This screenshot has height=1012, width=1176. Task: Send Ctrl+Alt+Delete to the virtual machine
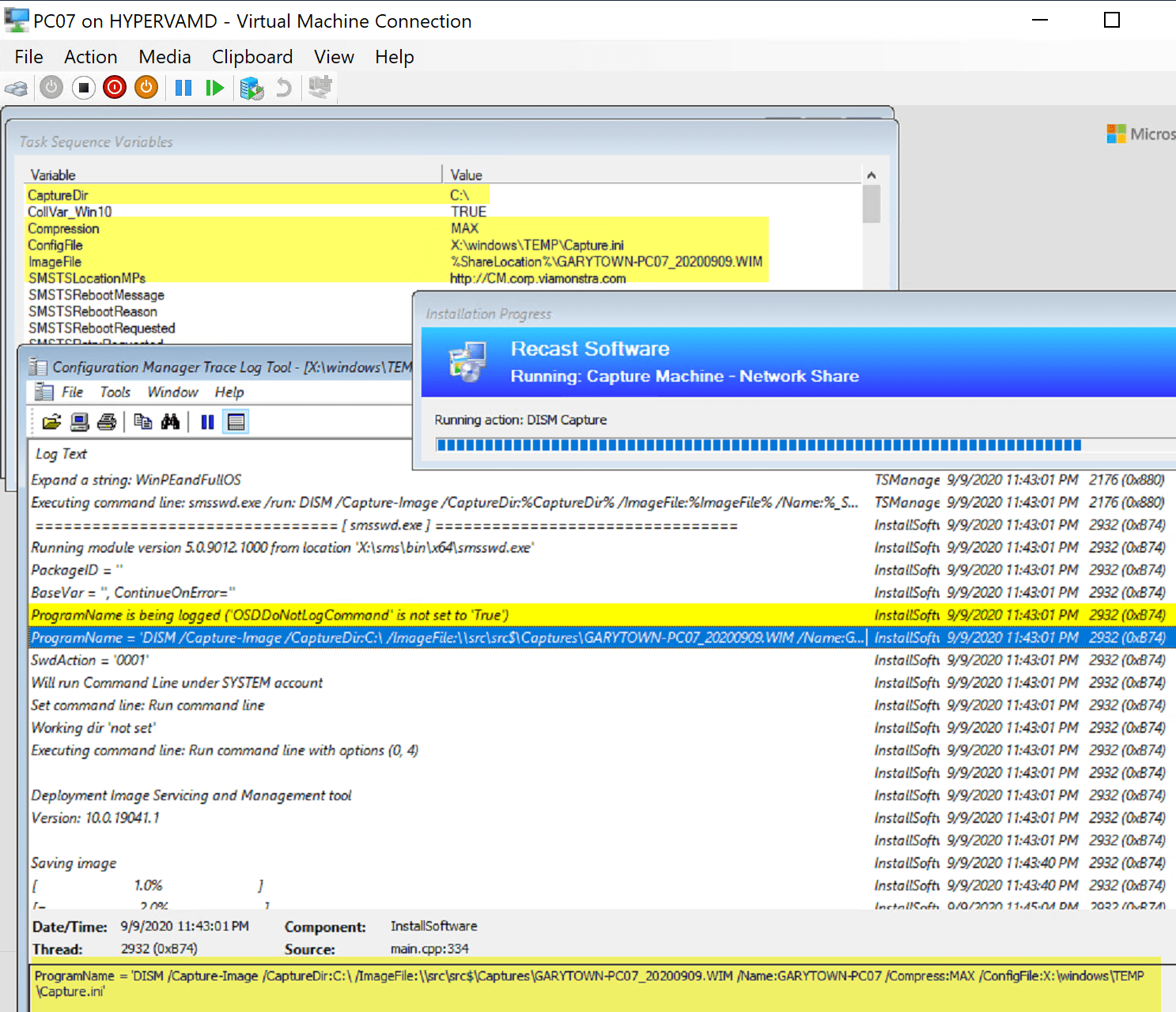16,87
